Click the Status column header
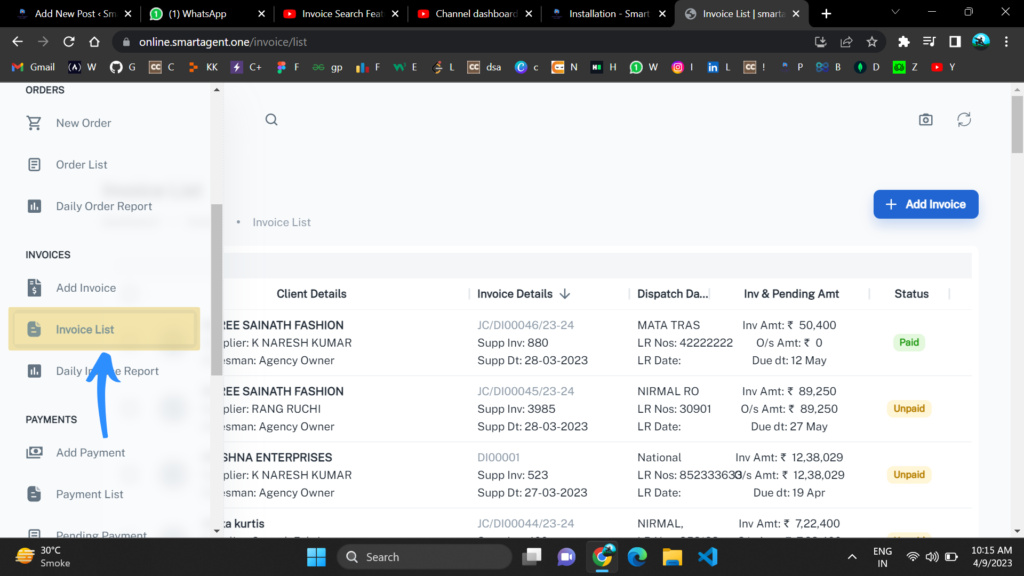 click(911, 294)
